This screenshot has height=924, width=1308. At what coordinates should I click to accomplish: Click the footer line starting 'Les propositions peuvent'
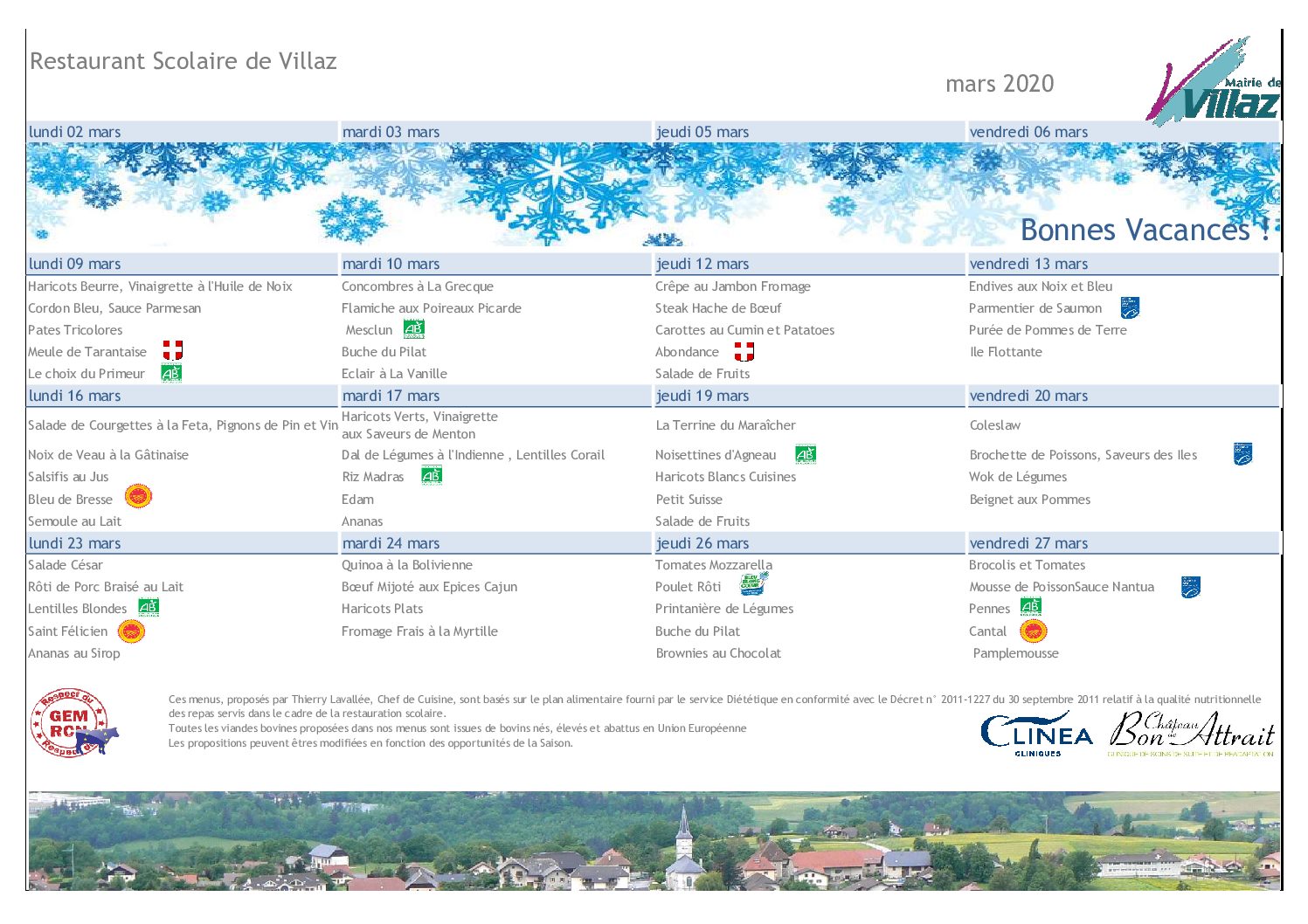pyautogui.click(x=370, y=743)
